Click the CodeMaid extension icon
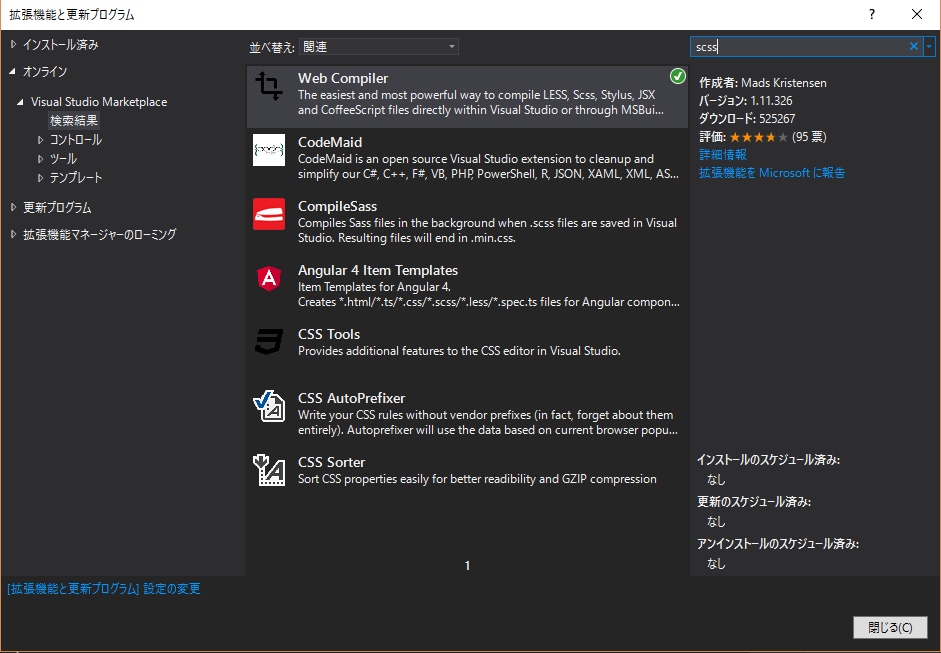The height and width of the screenshot is (653, 941). pyautogui.click(x=269, y=150)
